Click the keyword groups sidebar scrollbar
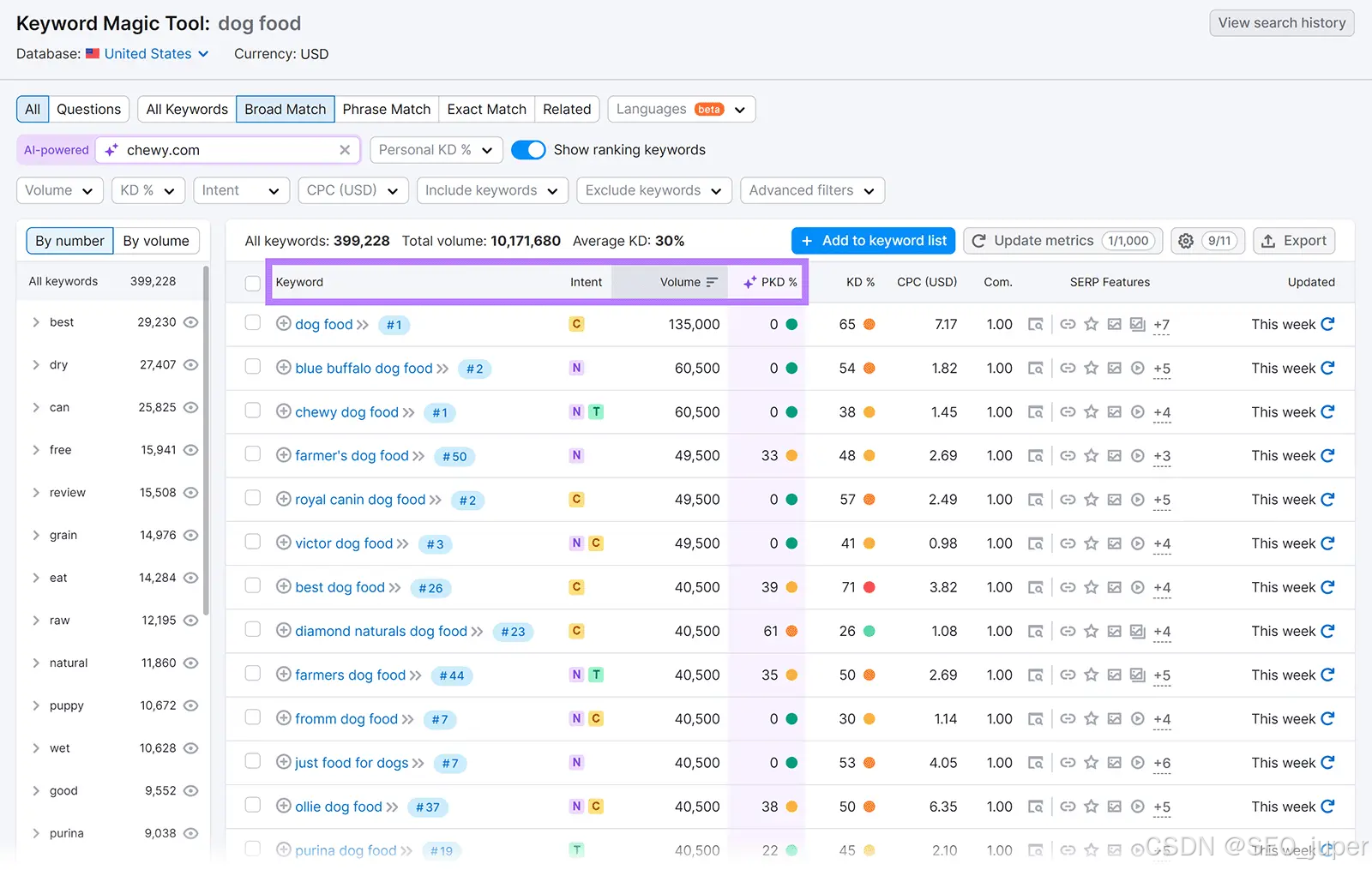Viewport: 1372px width, 870px height. click(x=206, y=441)
